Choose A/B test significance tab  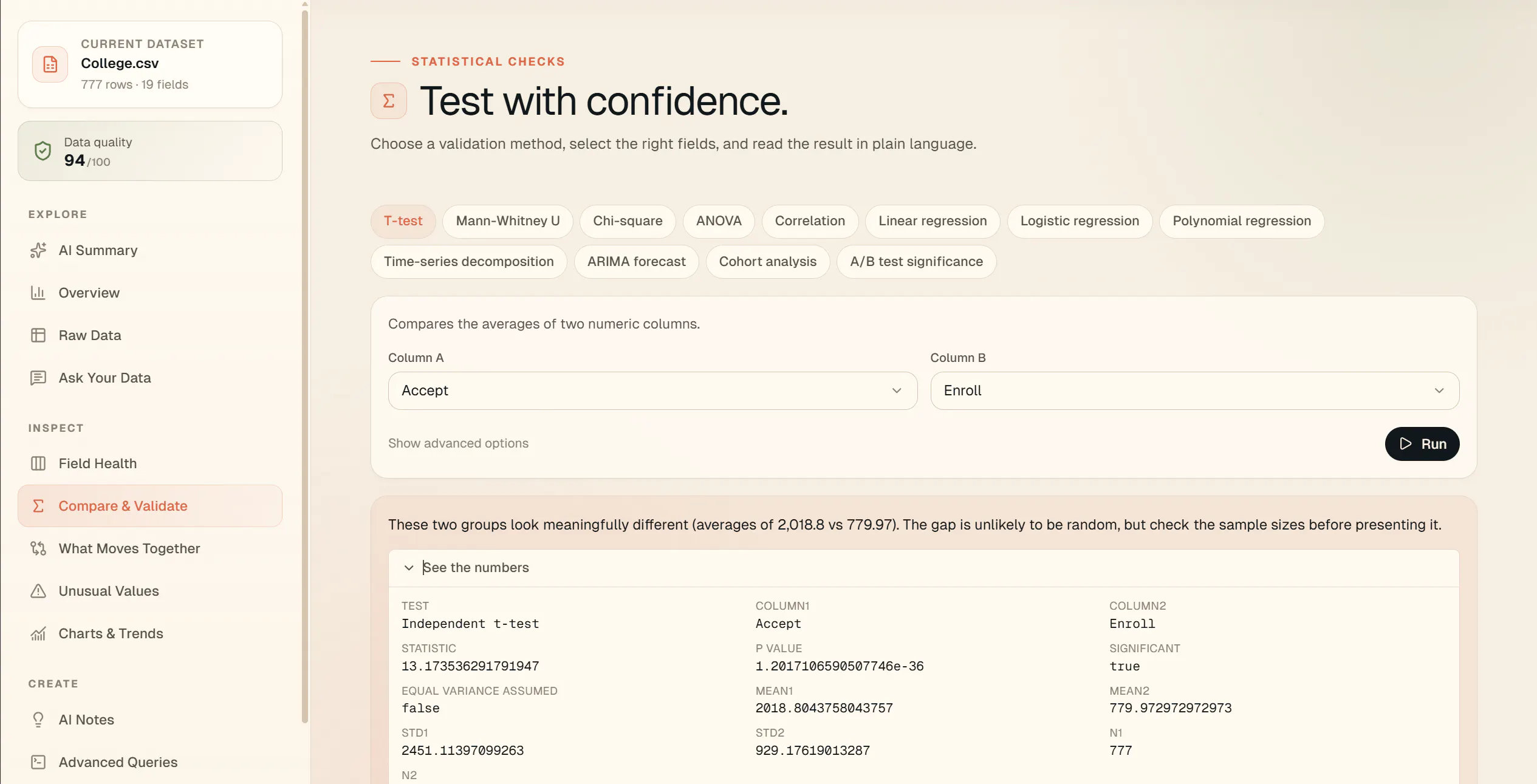[916, 262]
